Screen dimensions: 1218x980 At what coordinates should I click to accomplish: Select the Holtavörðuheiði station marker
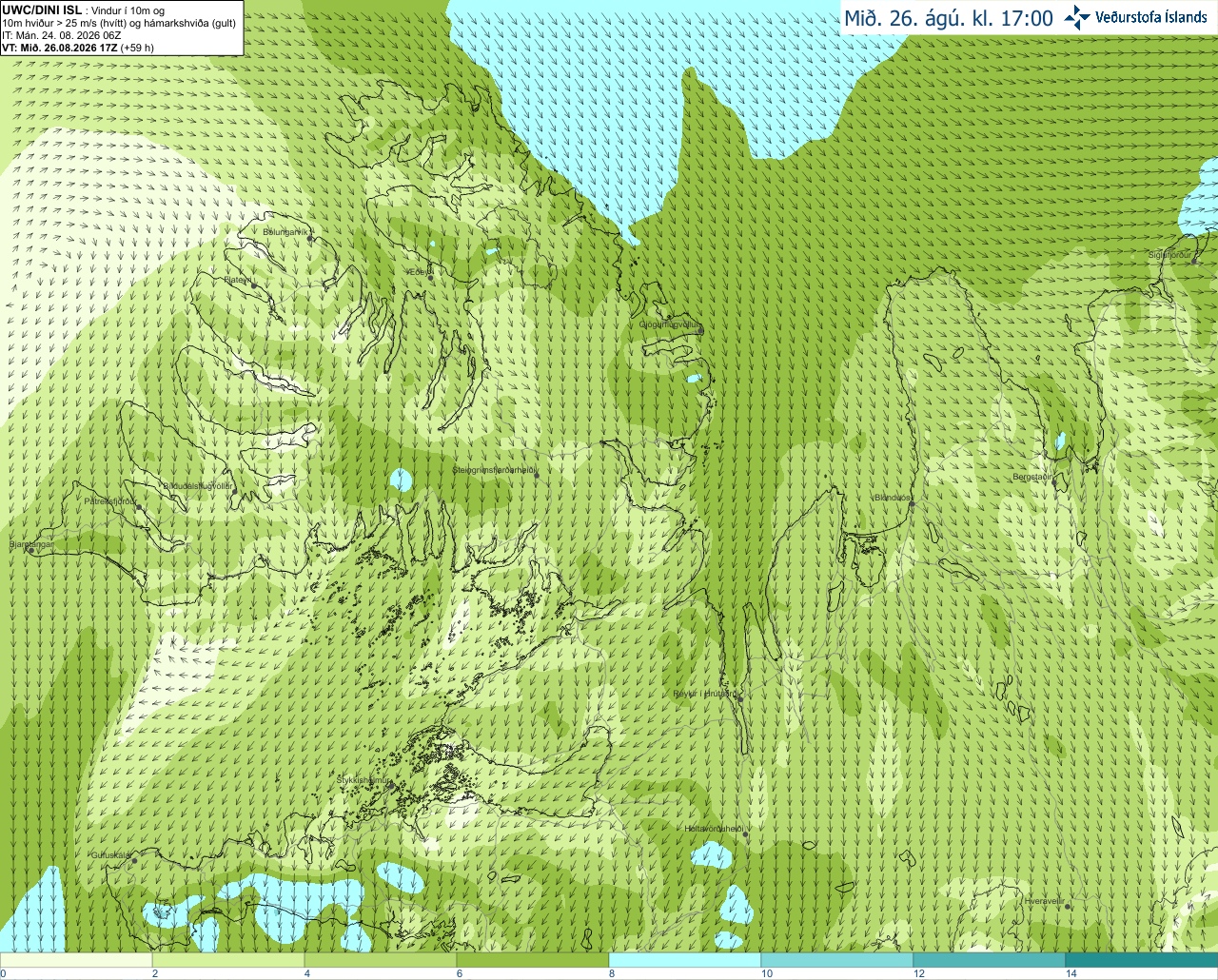point(745,835)
